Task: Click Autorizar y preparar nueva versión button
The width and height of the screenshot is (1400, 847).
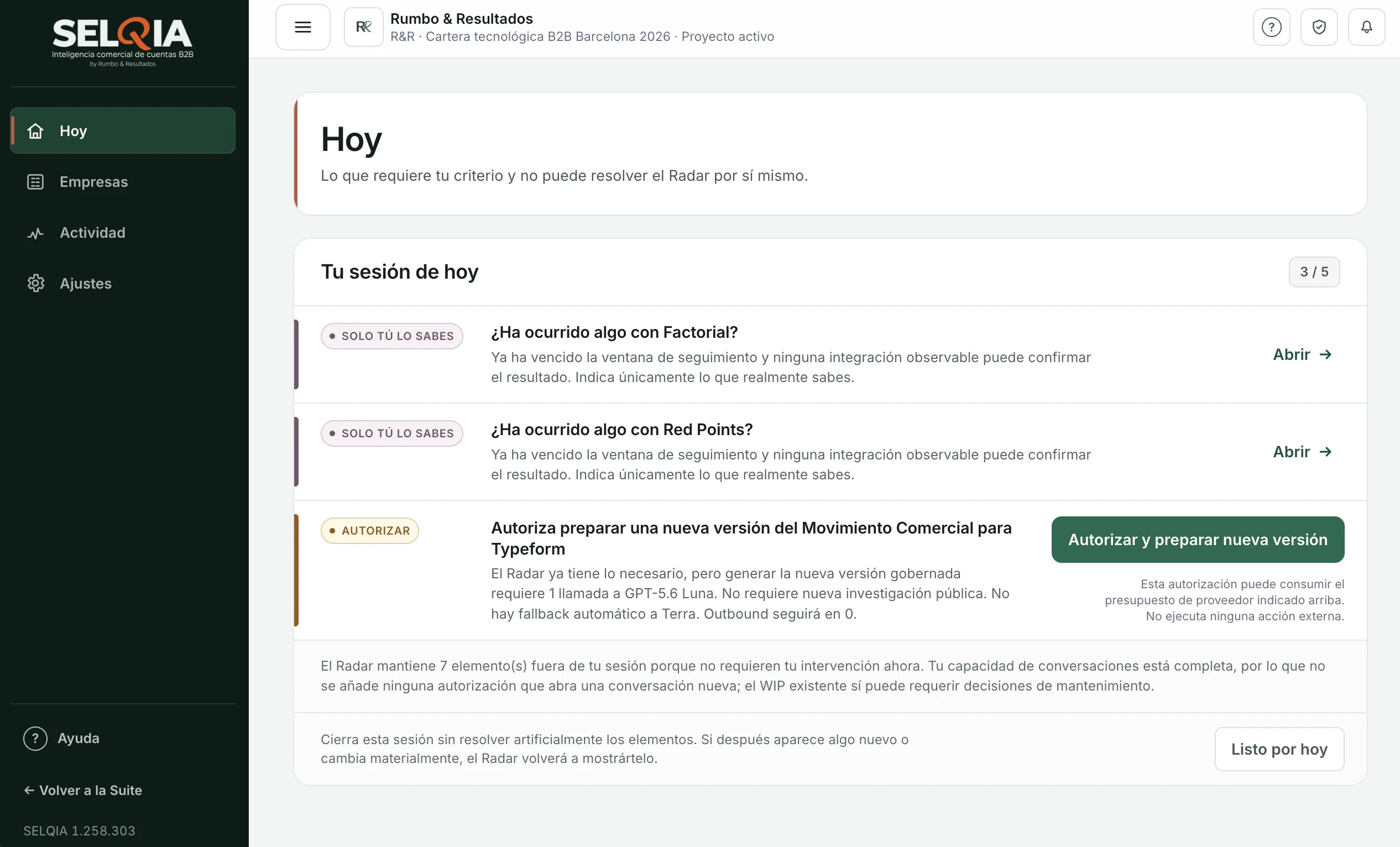Action: (x=1198, y=540)
